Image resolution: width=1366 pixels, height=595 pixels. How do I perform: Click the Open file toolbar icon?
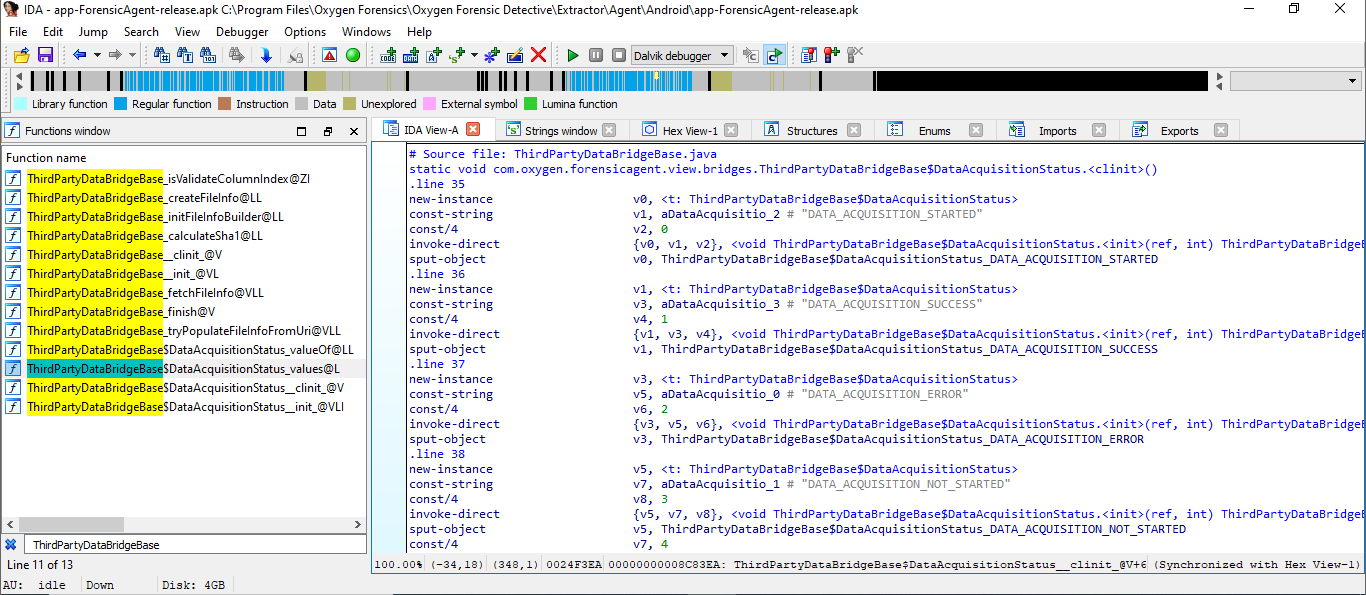pyautogui.click(x=21, y=55)
